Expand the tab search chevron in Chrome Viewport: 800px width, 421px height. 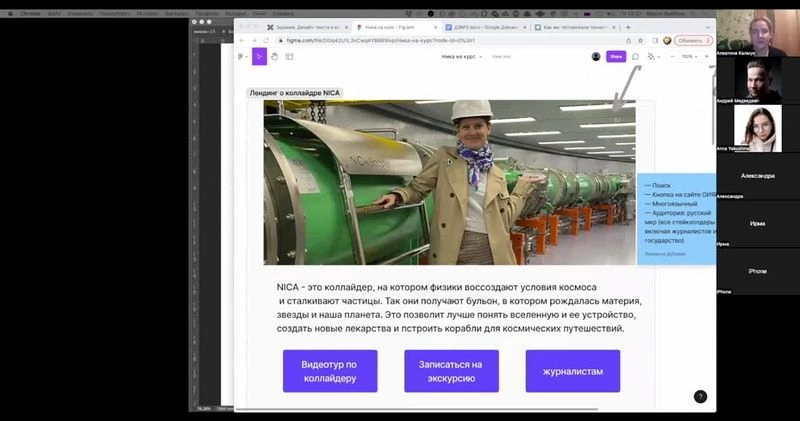[x=708, y=27]
